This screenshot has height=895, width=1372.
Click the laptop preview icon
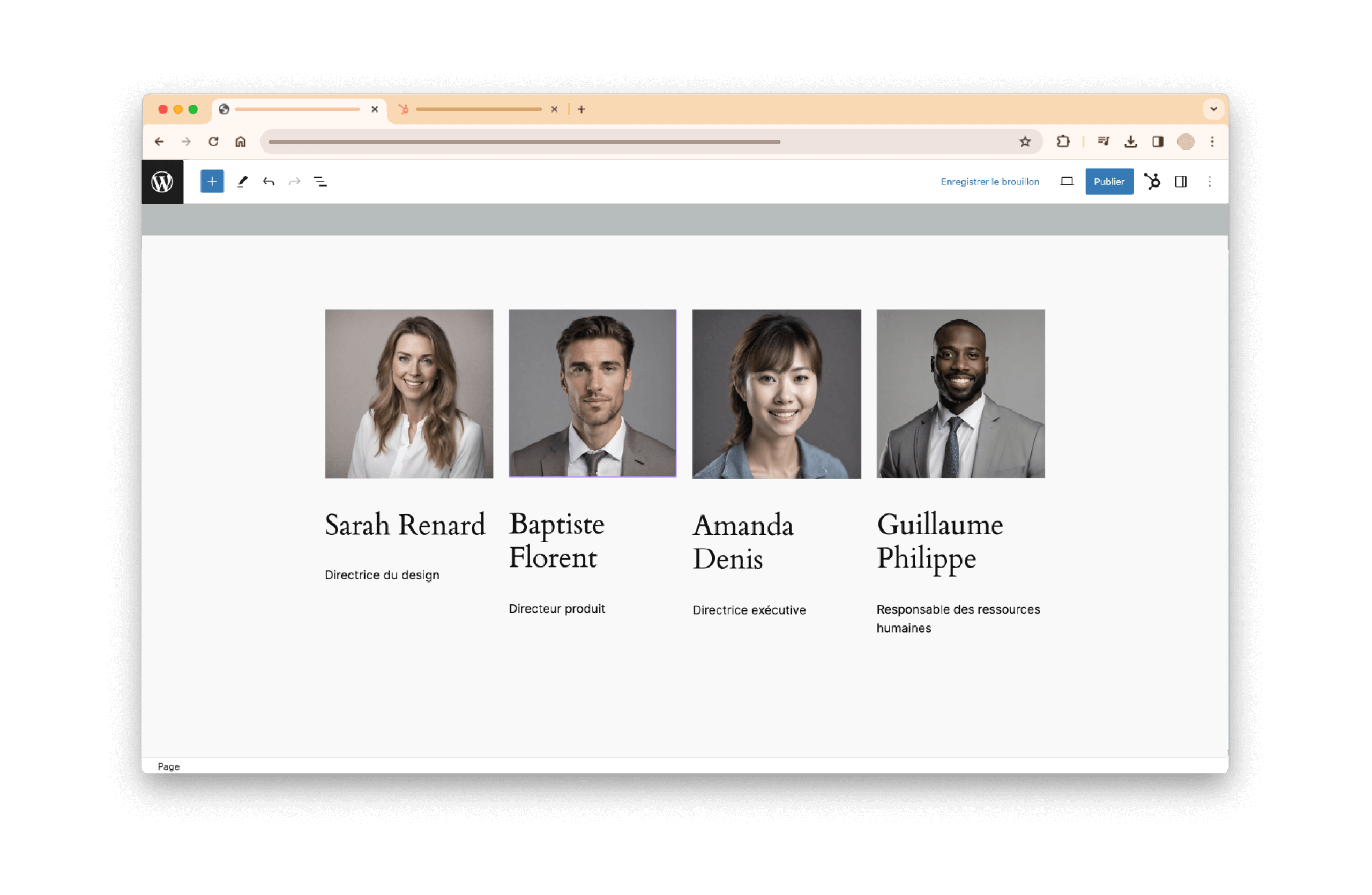pyautogui.click(x=1067, y=182)
